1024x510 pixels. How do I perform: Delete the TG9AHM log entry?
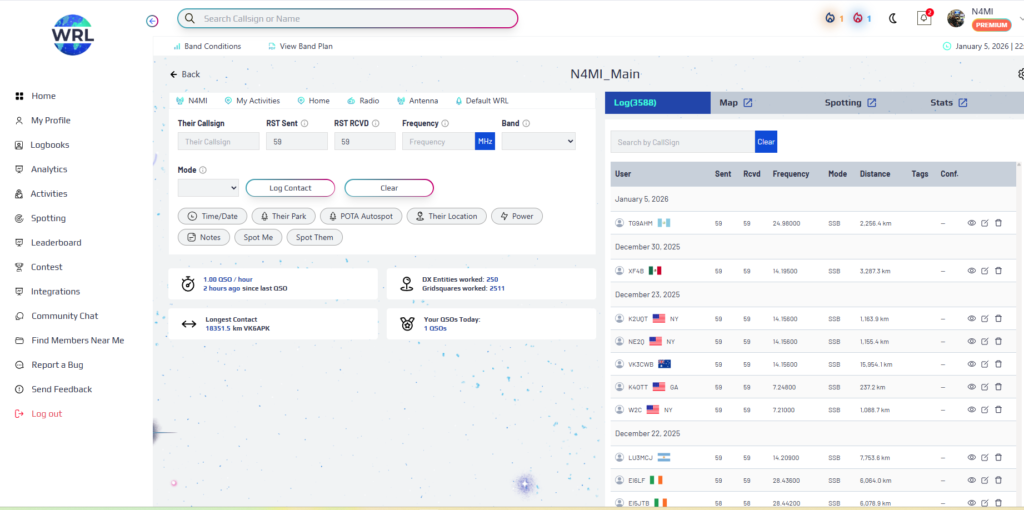[998, 223]
